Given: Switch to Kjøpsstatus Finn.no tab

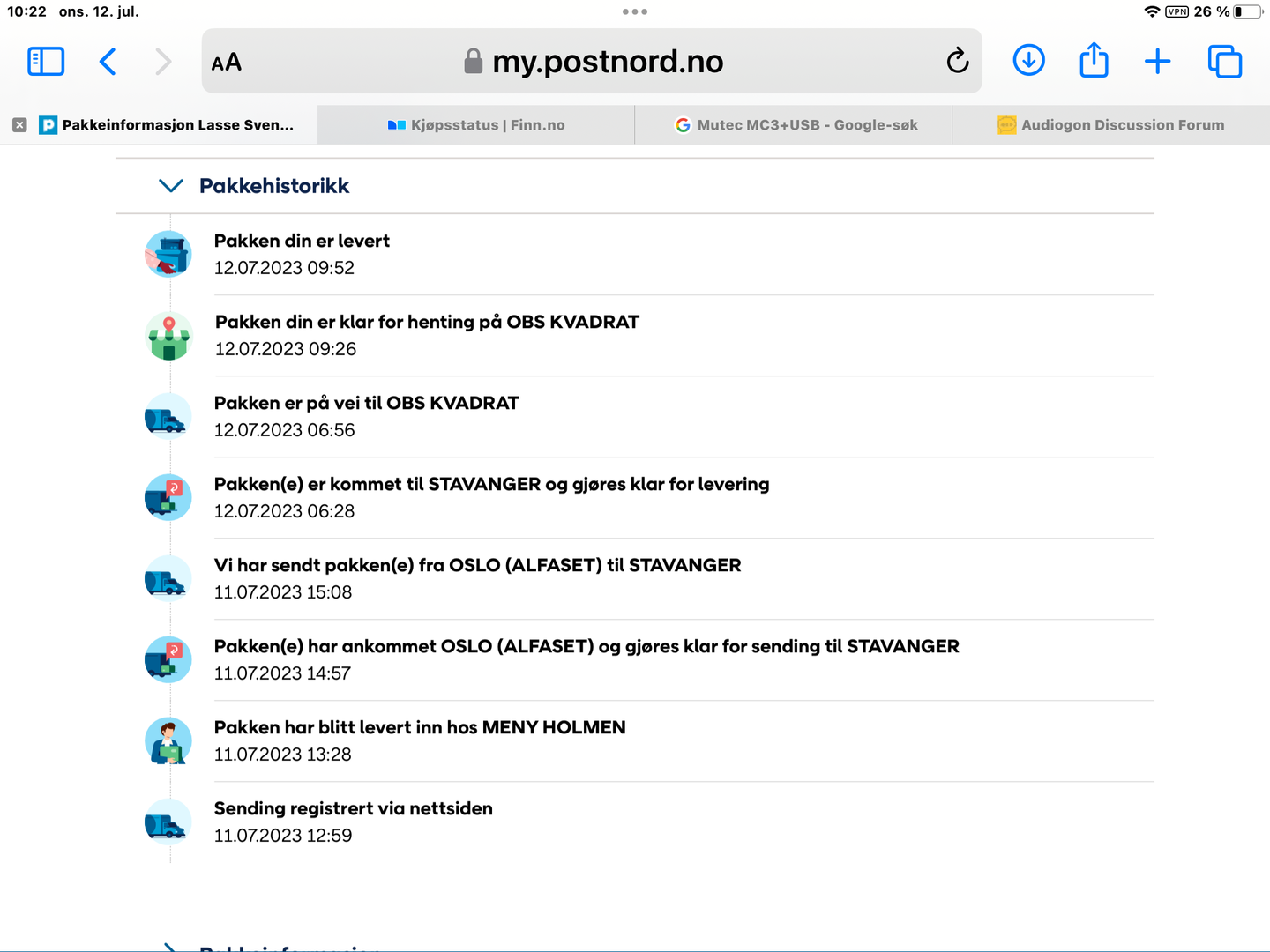Looking at the screenshot, I should pyautogui.click(x=476, y=125).
